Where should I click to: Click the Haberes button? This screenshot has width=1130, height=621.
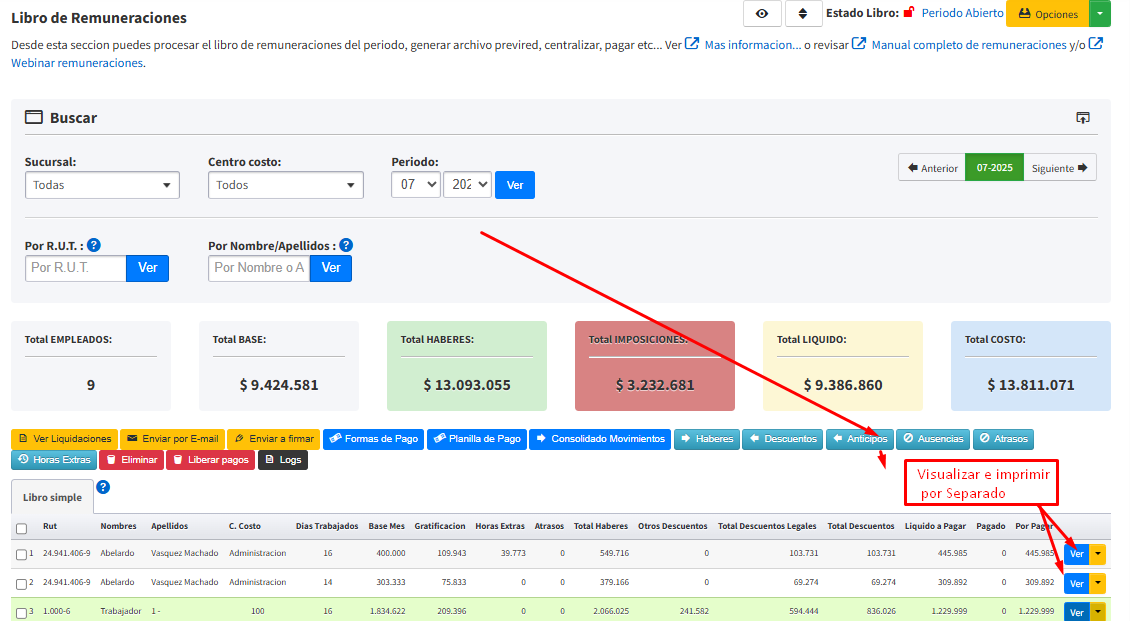pos(707,439)
